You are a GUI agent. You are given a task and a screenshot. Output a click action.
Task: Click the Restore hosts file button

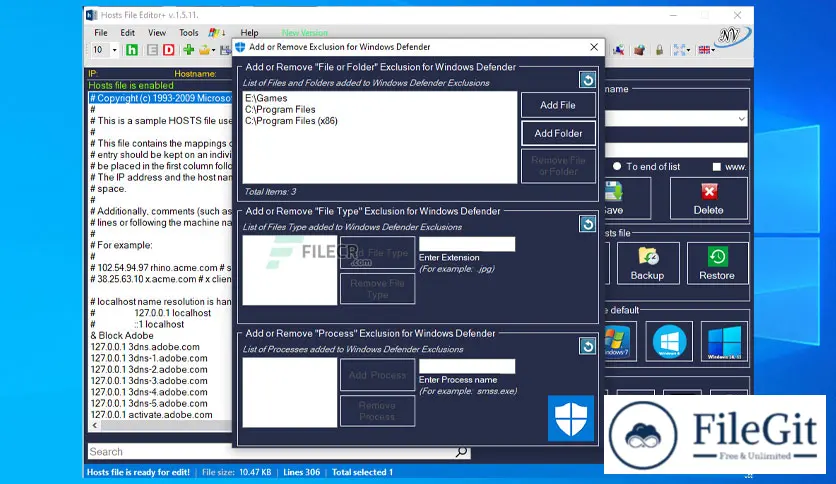click(717, 263)
